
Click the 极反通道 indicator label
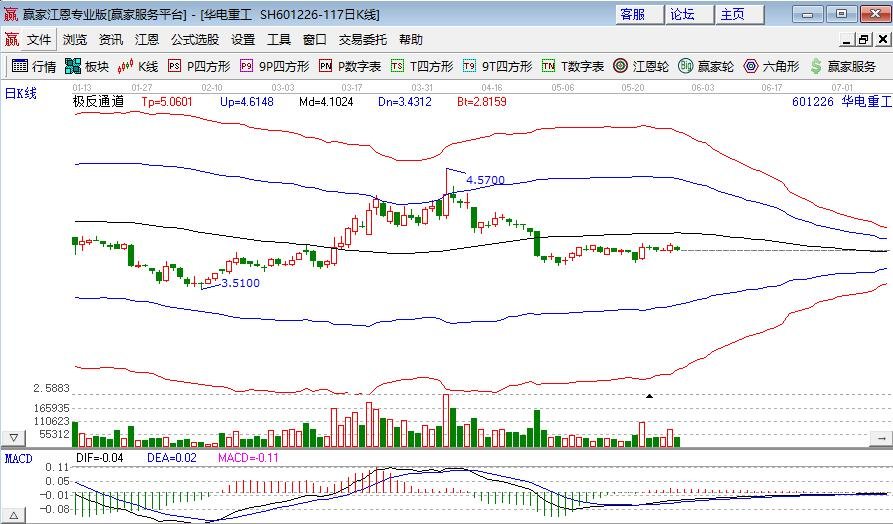pyautogui.click(x=99, y=102)
